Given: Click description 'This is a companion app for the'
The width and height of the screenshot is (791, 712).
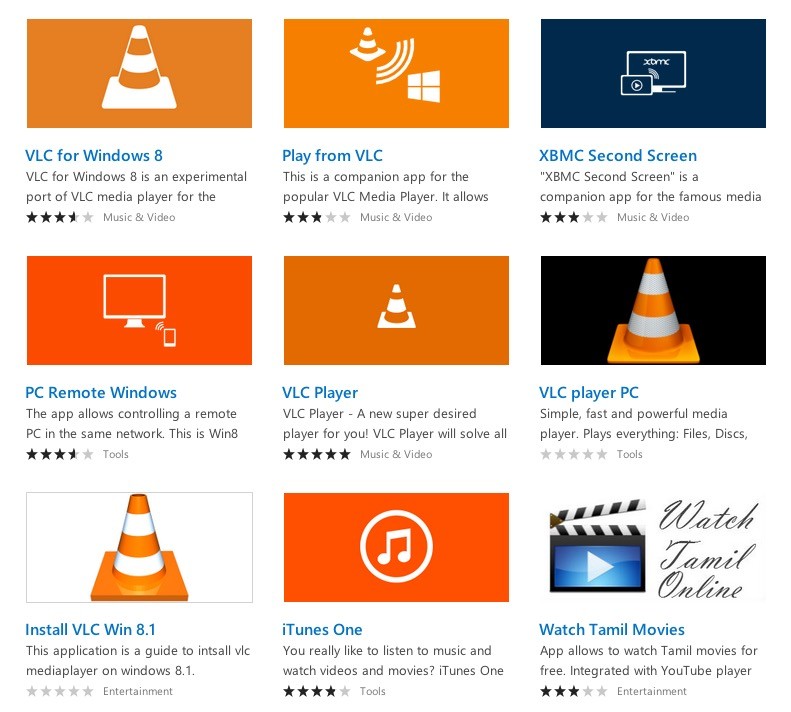Looking at the screenshot, I should click(376, 177).
